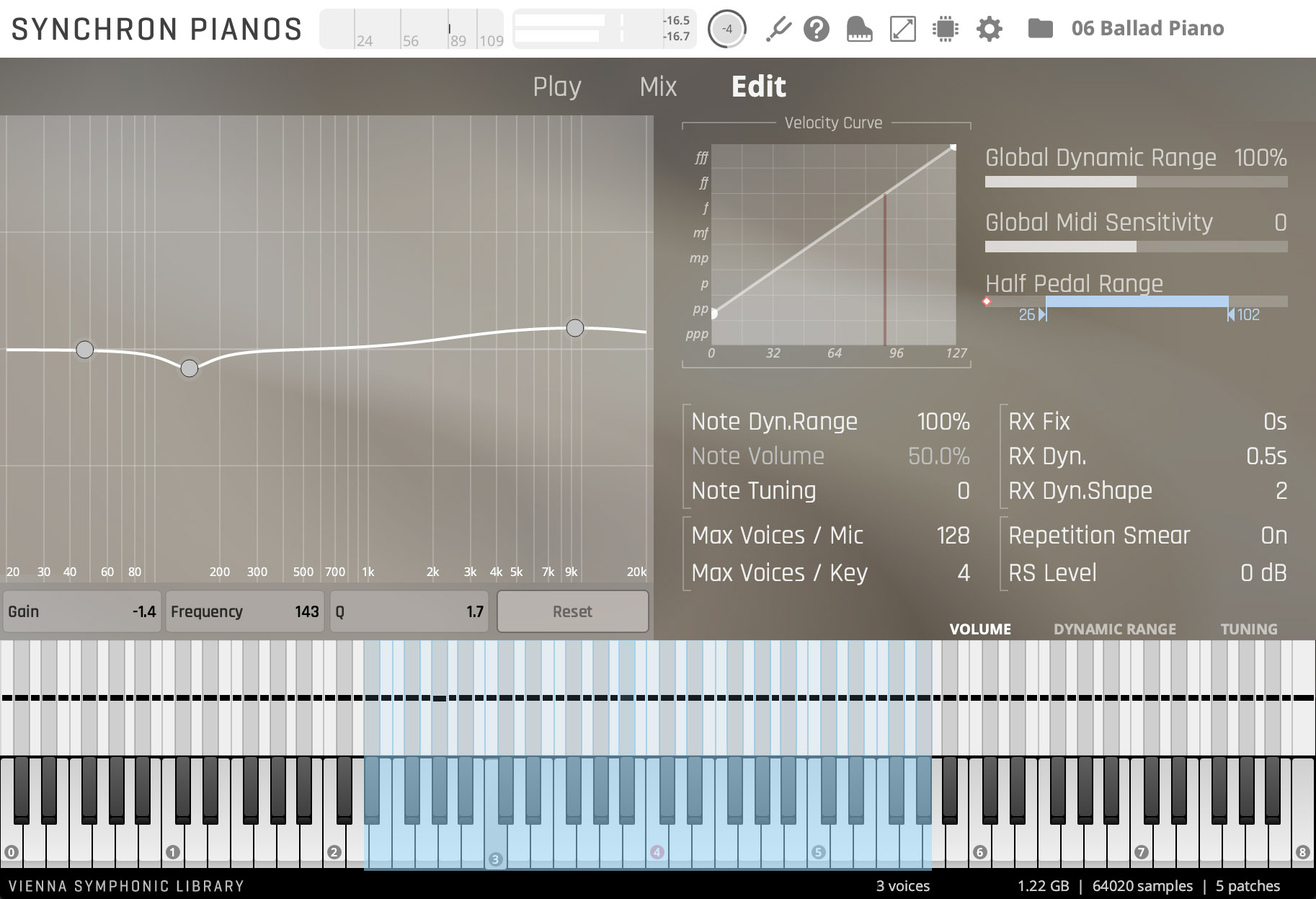Image resolution: width=1316 pixels, height=899 pixels.
Task: Select the VOLUME keyboard view mode
Action: 979,629
